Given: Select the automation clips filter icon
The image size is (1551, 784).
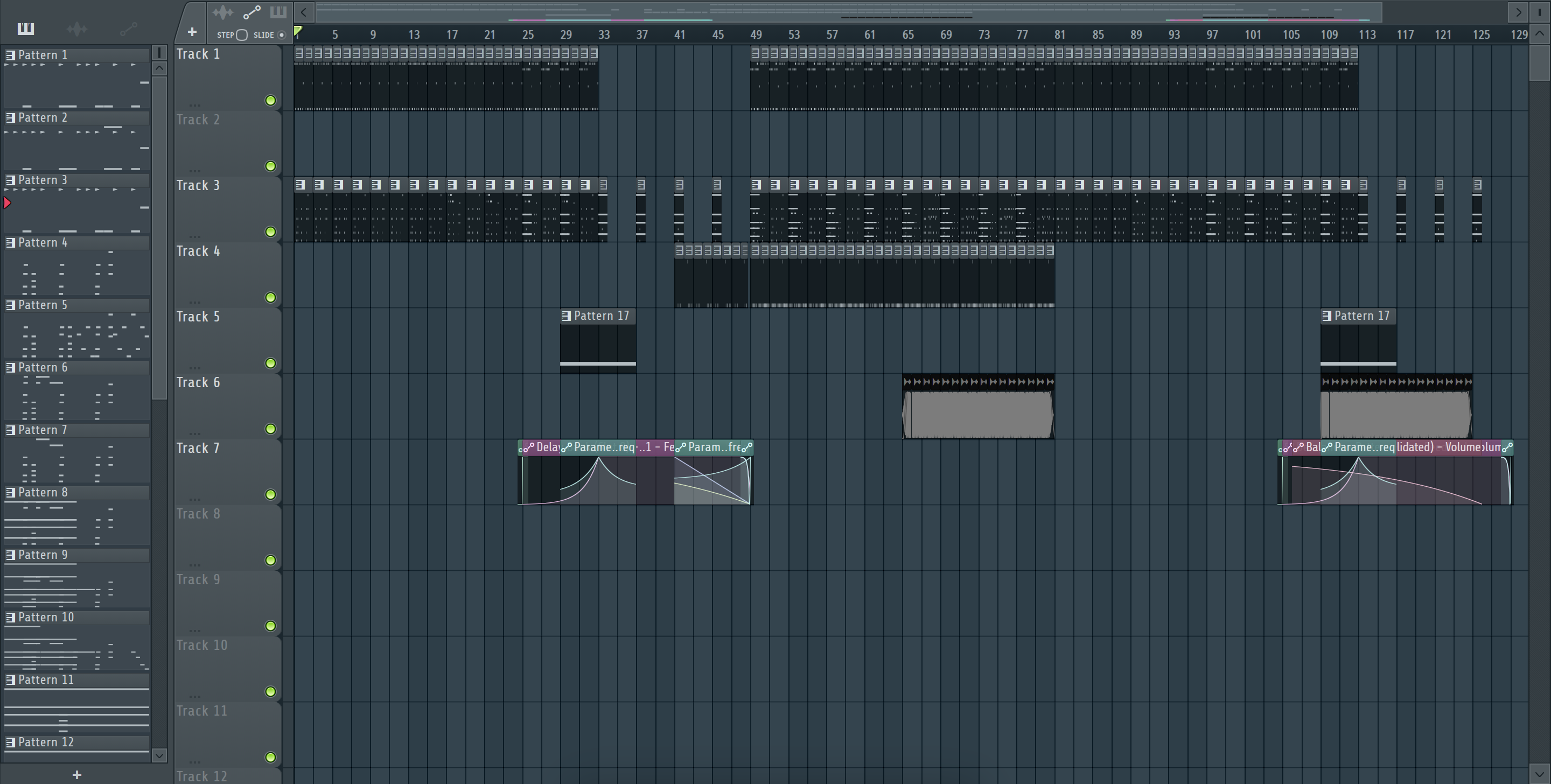Looking at the screenshot, I should click(128, 29).
